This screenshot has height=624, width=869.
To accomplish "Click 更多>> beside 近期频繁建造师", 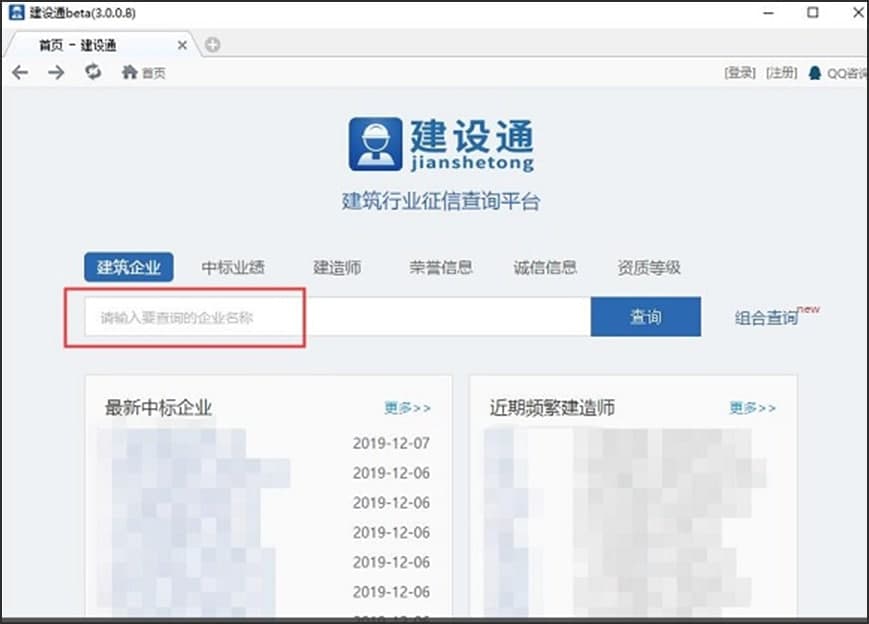I will pyautogui.click(x=752, y=408).
